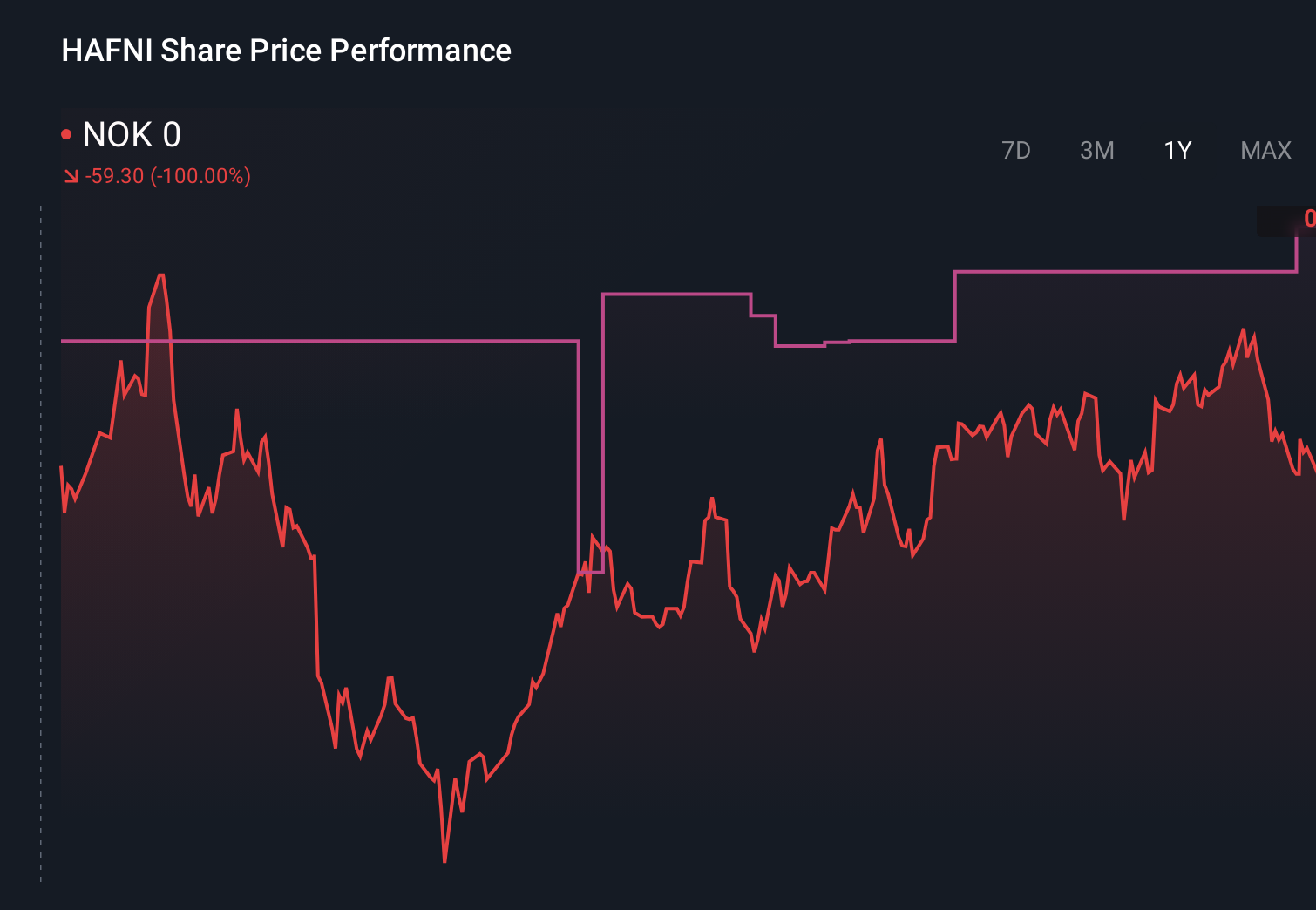Click the red price tooltip label showing 0
This screenshot has width=1316, height=910.
pos(1310,219)
